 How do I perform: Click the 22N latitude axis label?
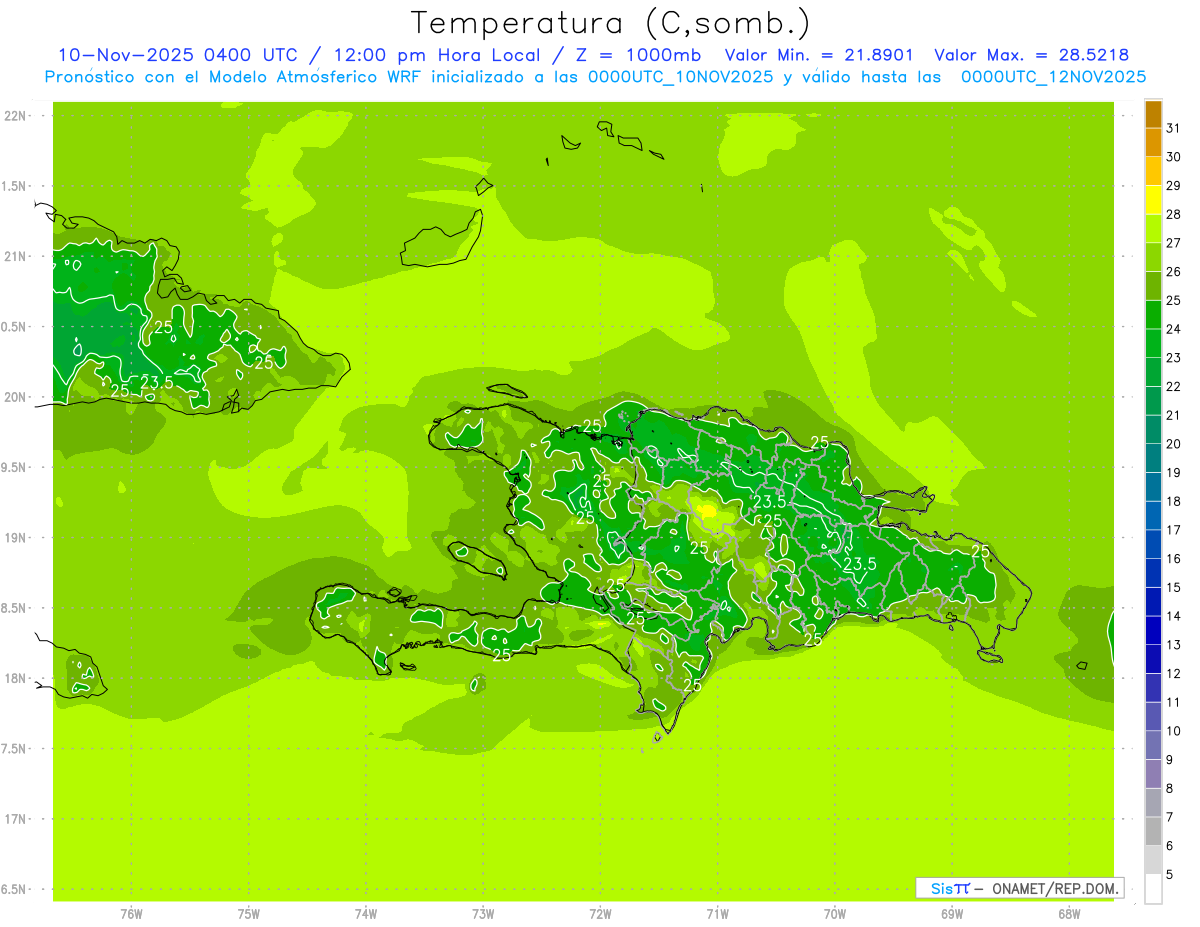pos(16,116)
